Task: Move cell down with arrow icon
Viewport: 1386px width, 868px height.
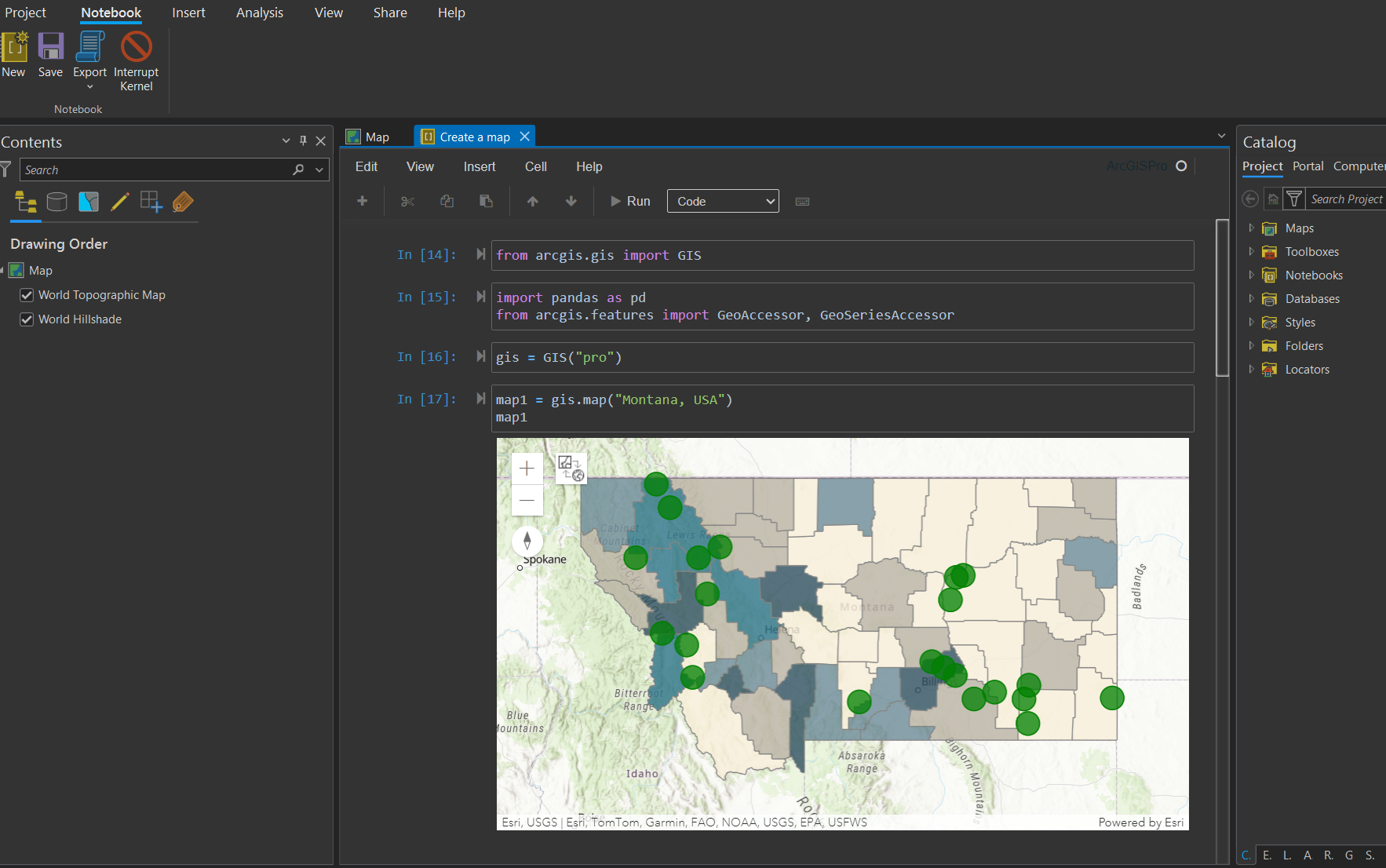Action: click(571, 202)
